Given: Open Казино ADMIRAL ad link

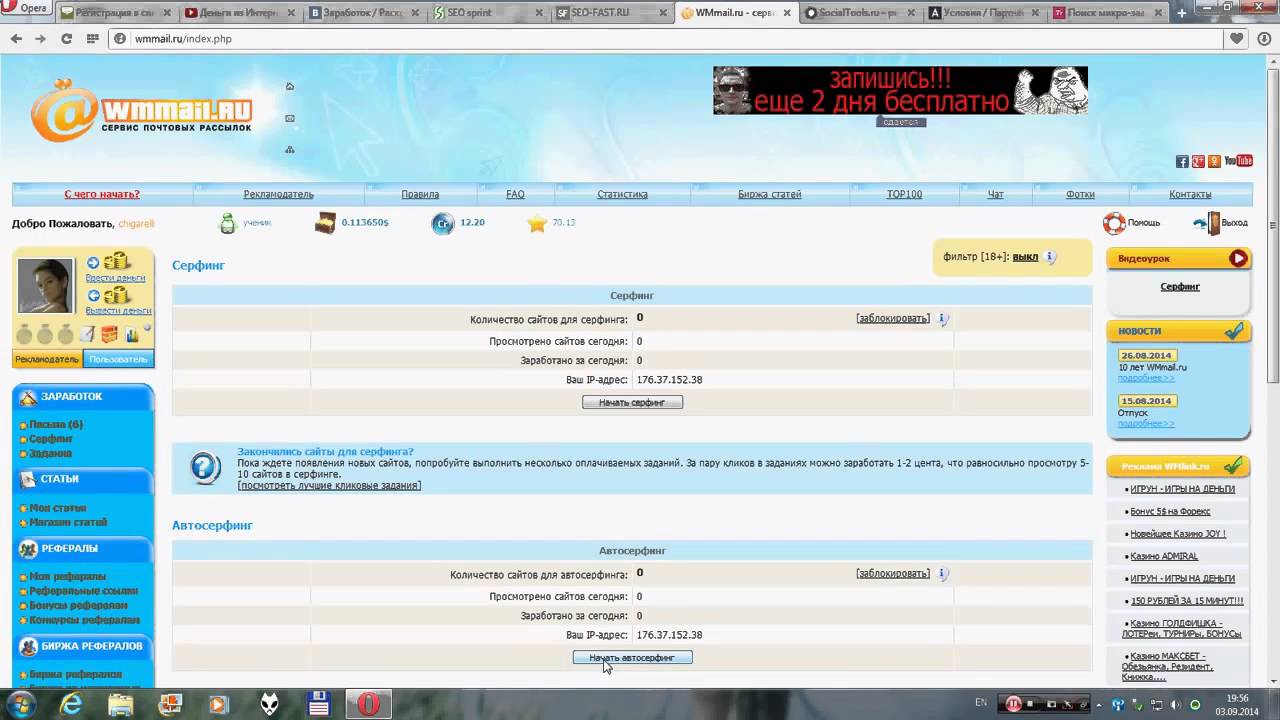Looking at the screenshot, I should pos(1164,556).
